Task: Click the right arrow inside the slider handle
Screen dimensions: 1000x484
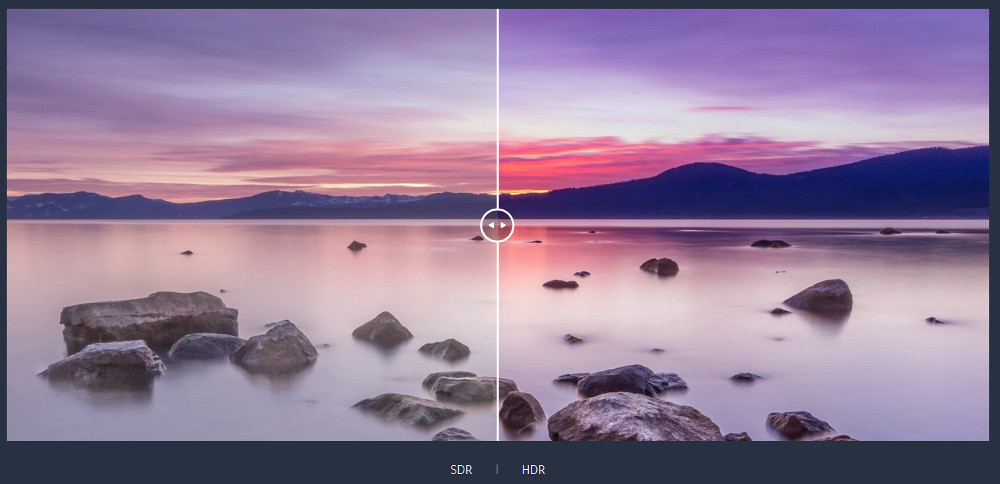Action: point(504,225)
